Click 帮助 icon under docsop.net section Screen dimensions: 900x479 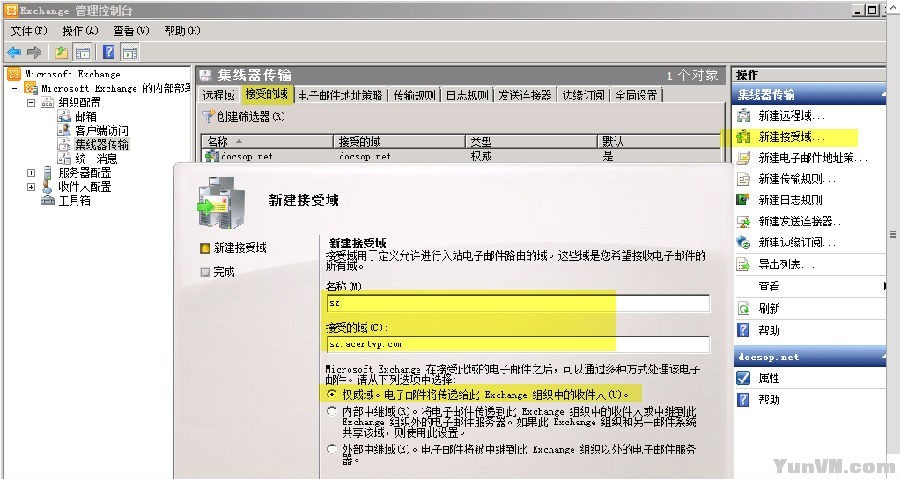coord(743,399)
